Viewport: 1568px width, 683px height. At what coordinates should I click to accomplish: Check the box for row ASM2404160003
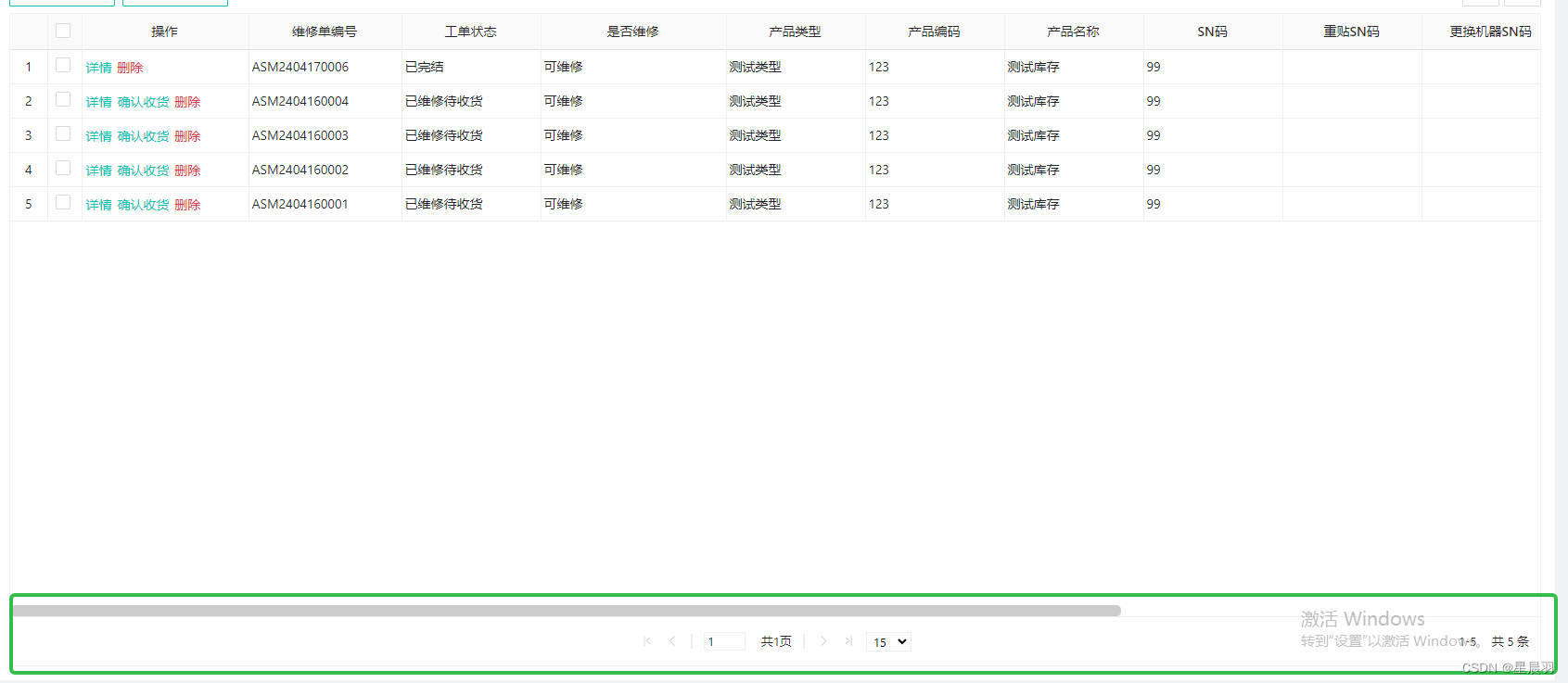tap(63, 133)
